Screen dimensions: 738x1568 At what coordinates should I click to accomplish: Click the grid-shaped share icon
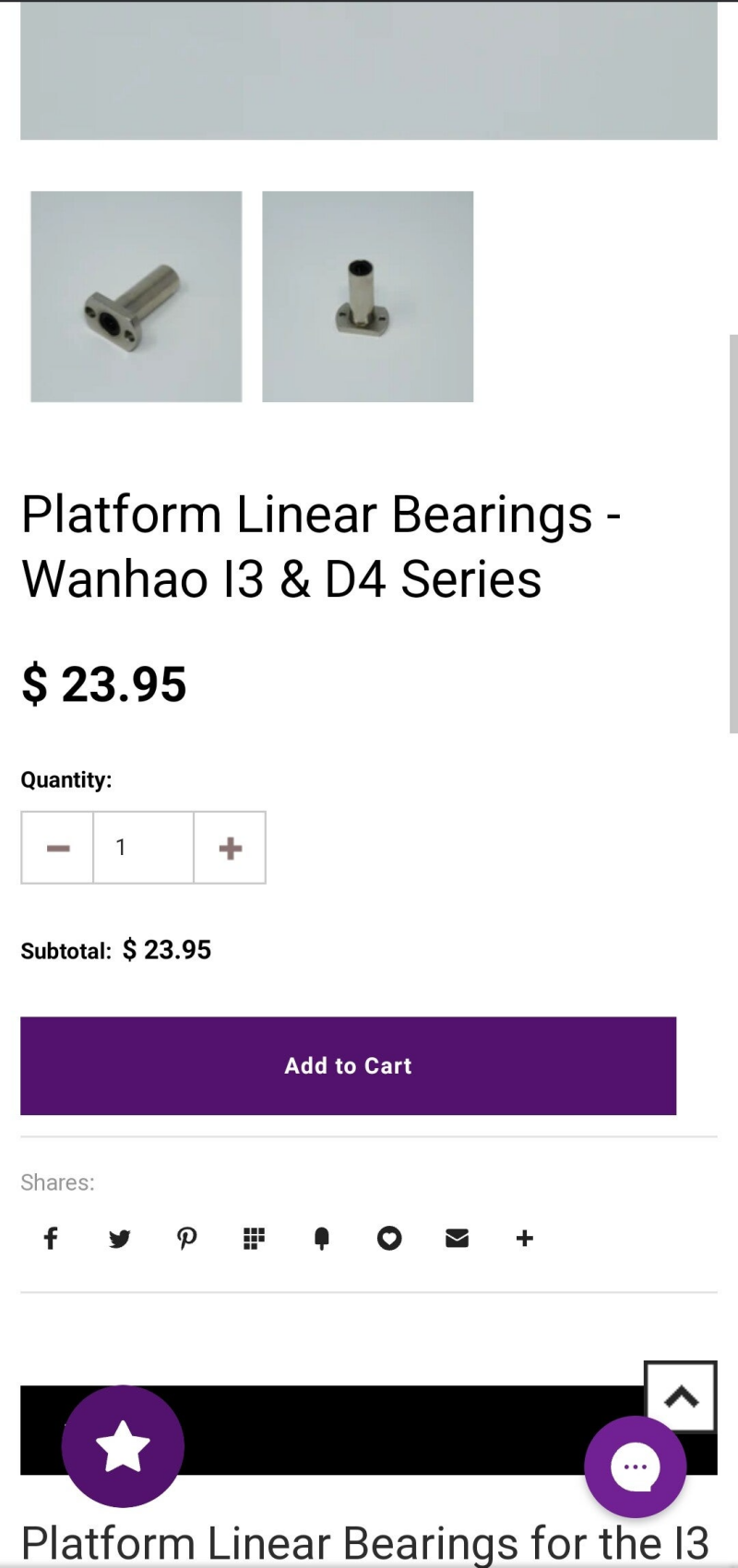(x=254, y=1238)
